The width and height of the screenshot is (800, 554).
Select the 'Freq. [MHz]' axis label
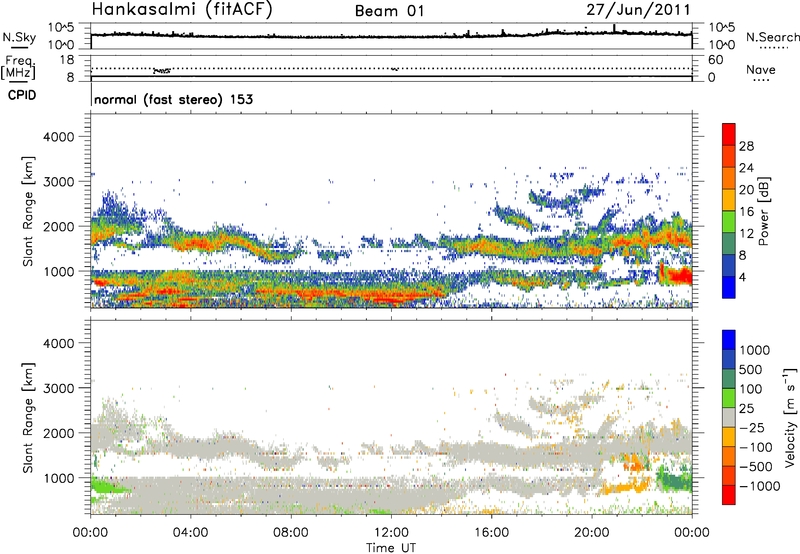pos(18,68)
